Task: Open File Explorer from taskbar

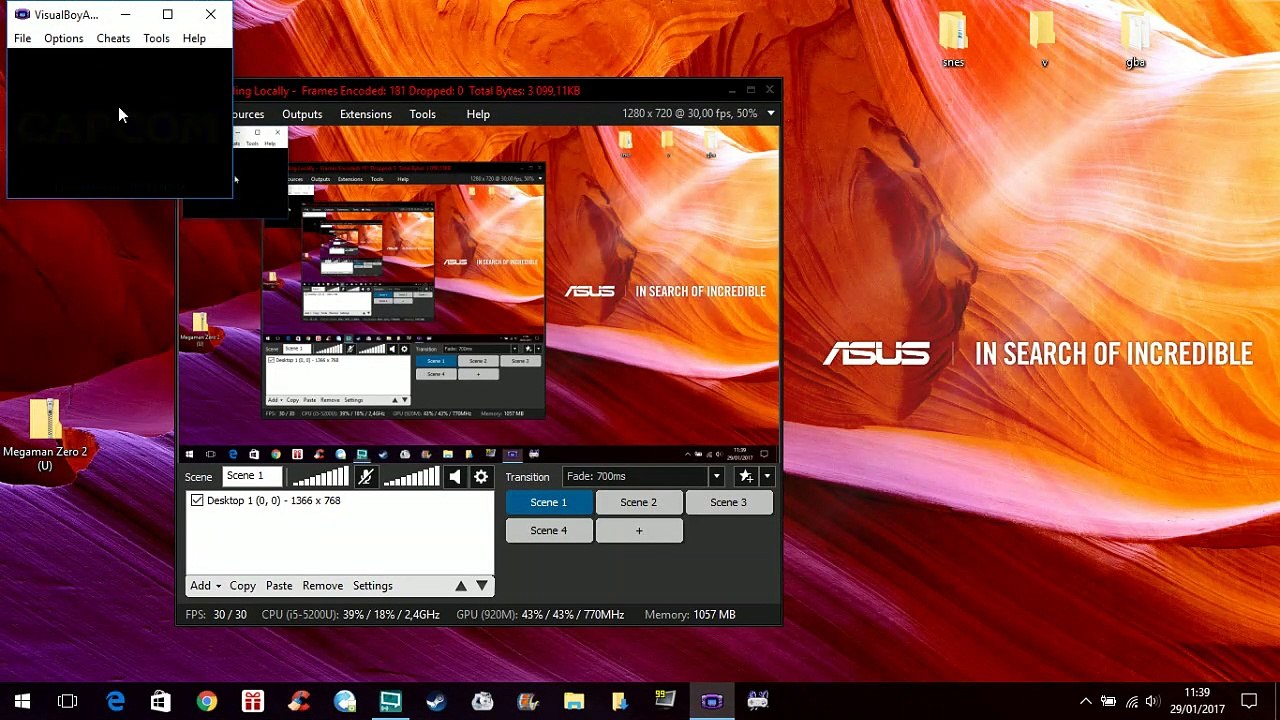Action: [x=574, y=701]
